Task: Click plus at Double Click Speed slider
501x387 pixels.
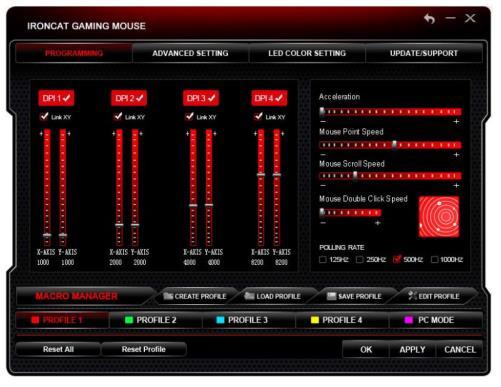Action: pos(377,223)
